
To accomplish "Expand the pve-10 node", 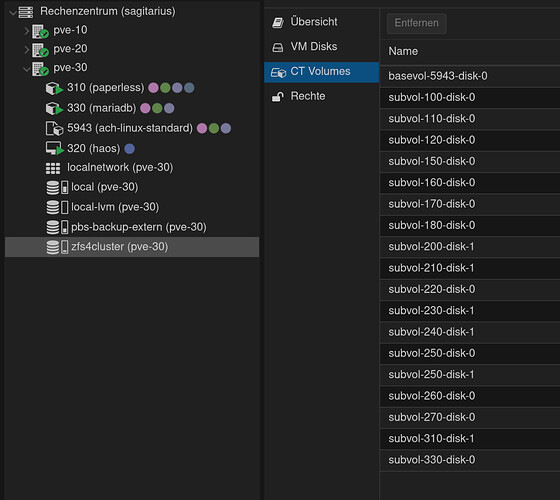I will 26,31.
